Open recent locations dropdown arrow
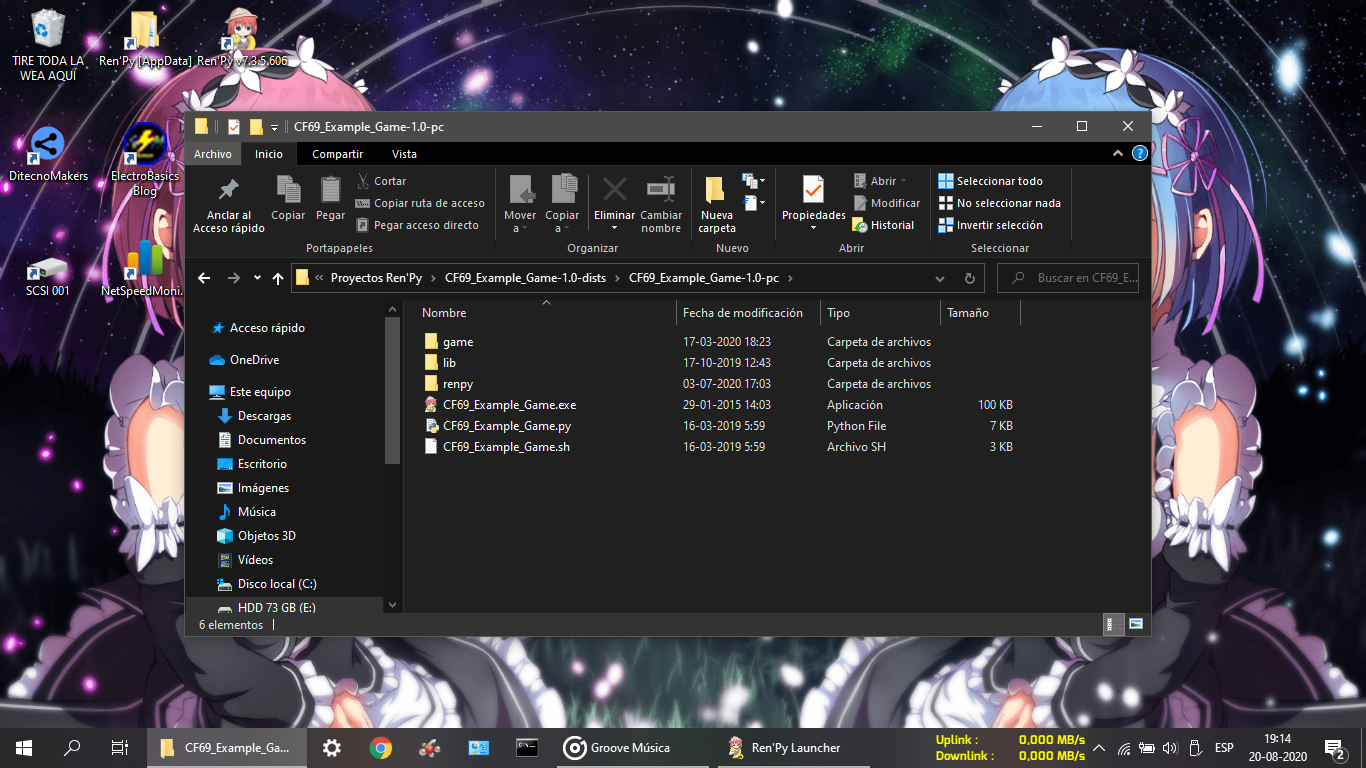The image size is (1366, 768). pyautogui.click(x=257, y=278)
